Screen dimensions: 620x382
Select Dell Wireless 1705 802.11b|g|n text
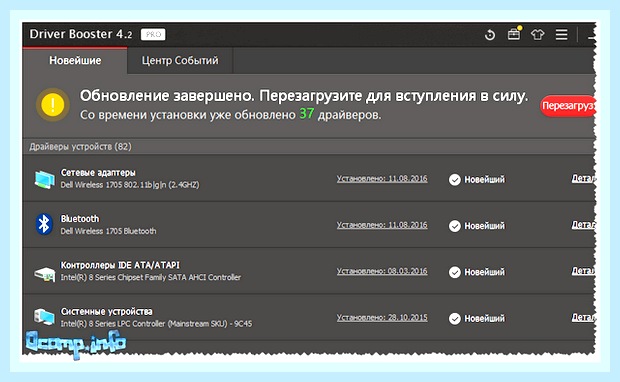(130, 185)
